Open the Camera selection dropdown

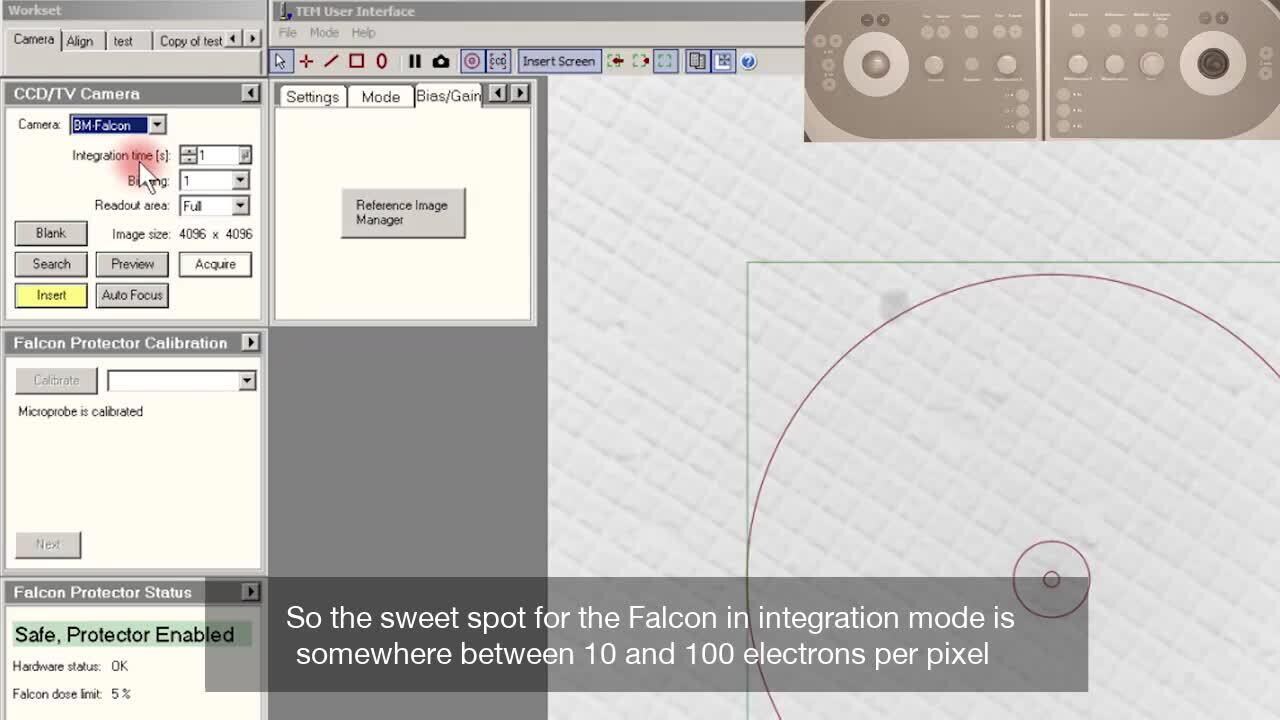157,125
